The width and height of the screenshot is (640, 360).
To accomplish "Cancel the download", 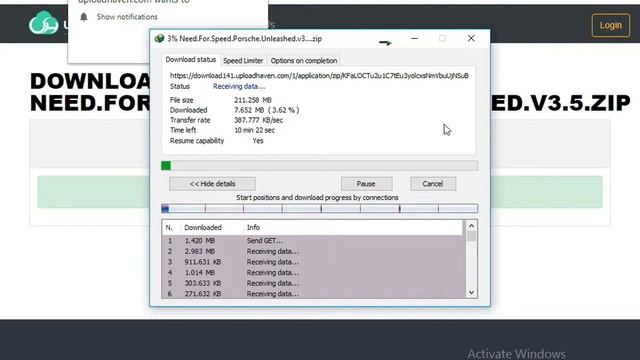I will 433,184.
